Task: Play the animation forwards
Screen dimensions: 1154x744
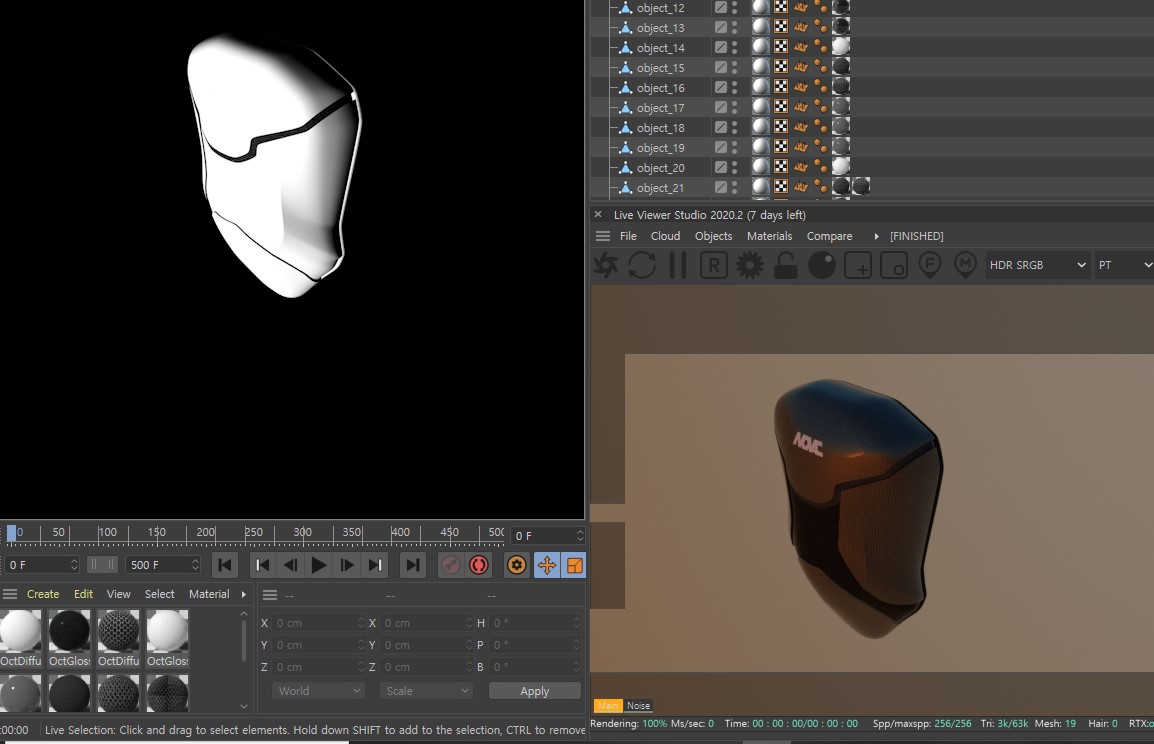Action: click(x=319, y=565)
